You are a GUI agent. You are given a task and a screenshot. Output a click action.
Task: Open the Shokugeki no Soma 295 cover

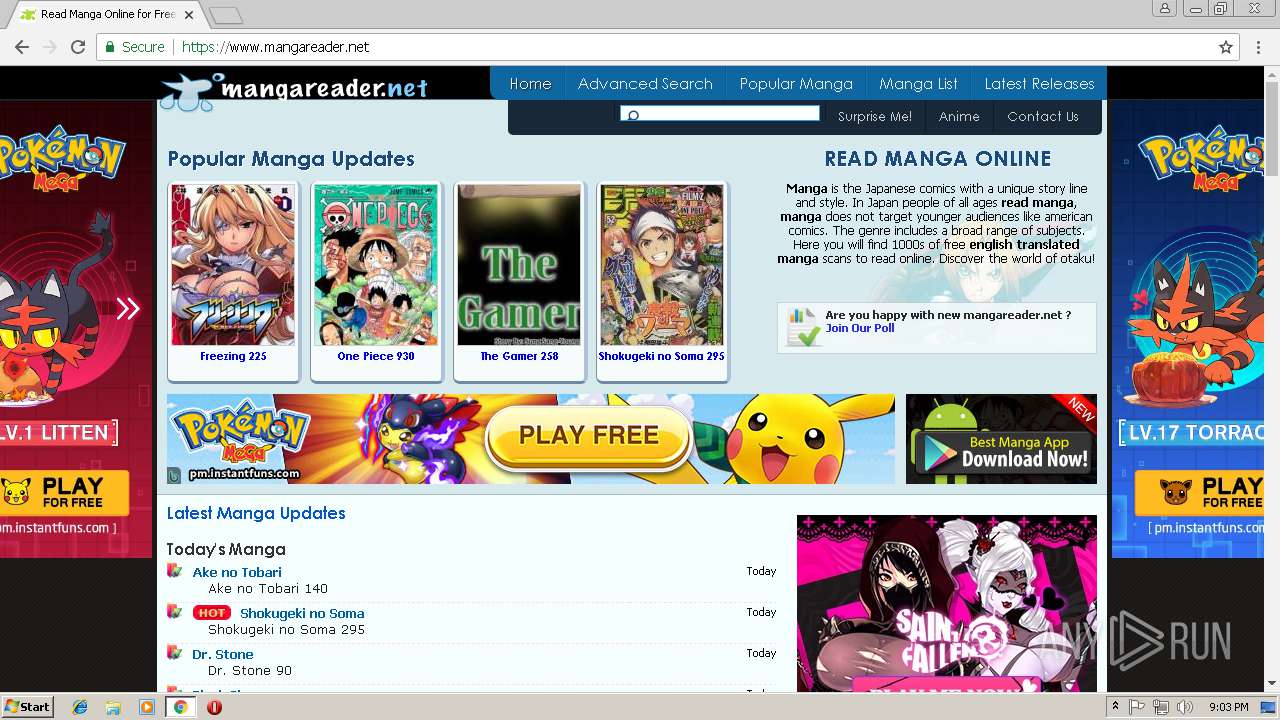(662, 265)
